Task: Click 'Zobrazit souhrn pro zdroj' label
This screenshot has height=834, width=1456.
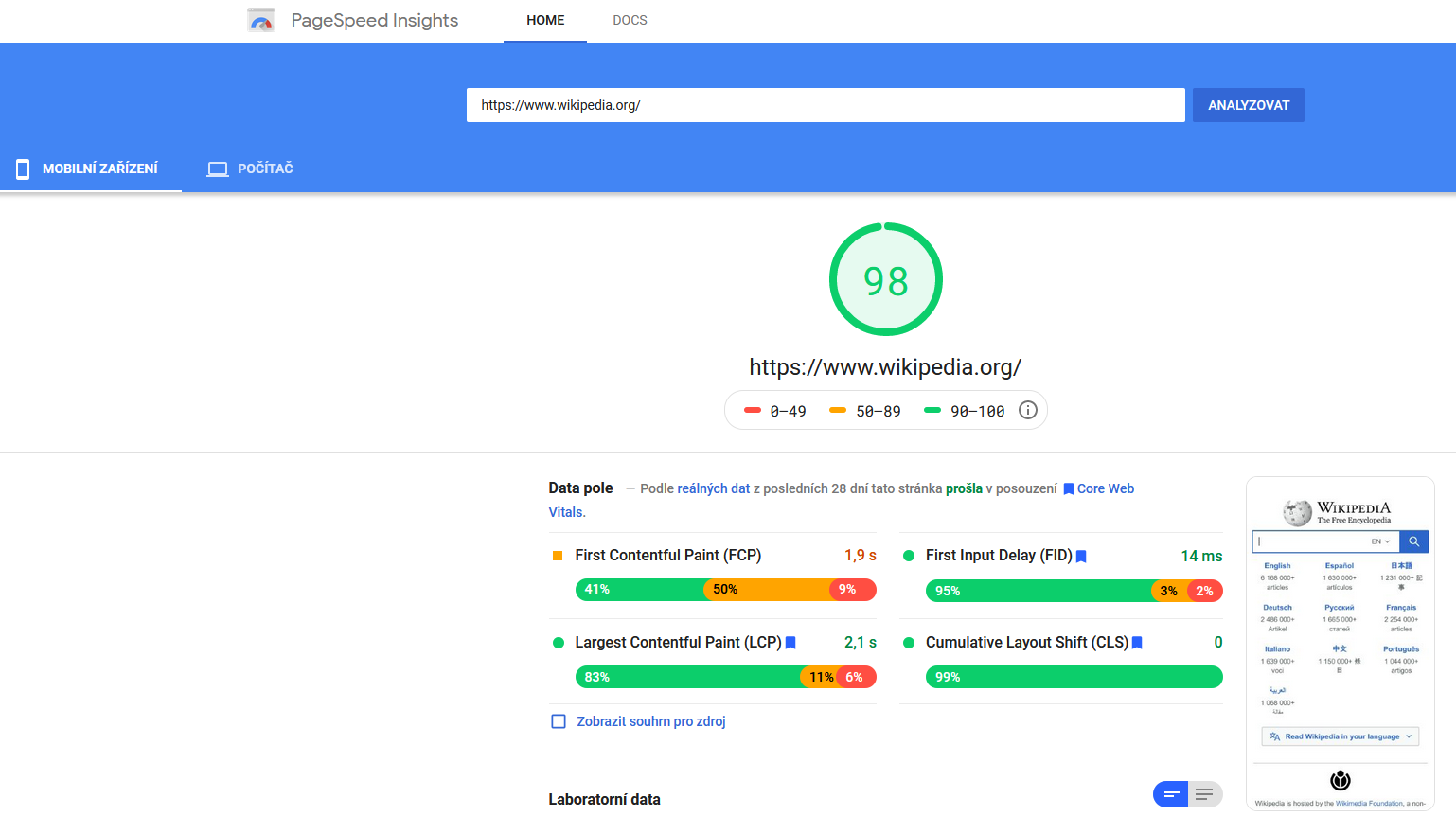Action: click(x=651, y=721)
